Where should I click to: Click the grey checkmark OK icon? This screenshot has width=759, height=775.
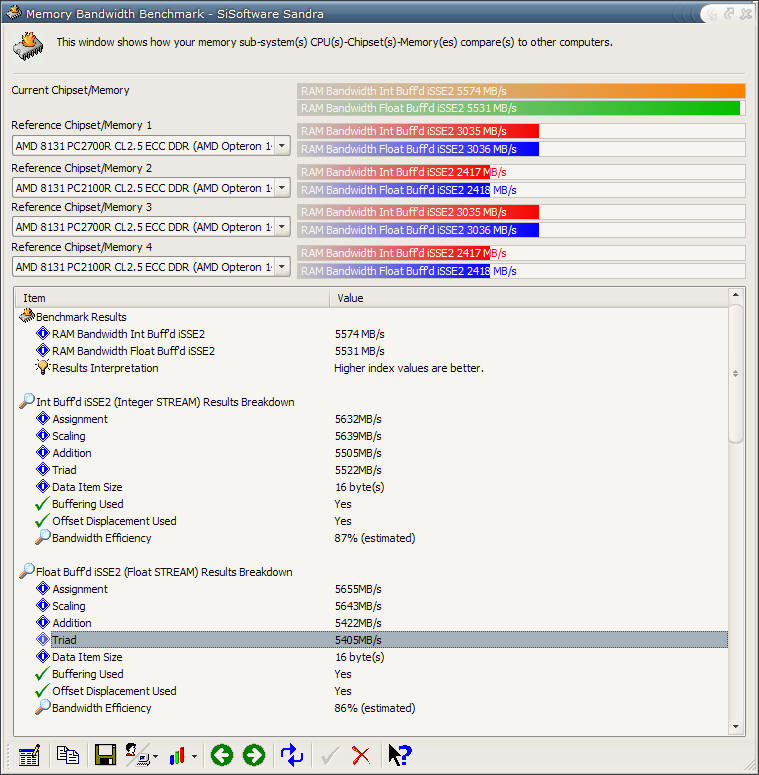pyautogui.click(x=330, y=755)
